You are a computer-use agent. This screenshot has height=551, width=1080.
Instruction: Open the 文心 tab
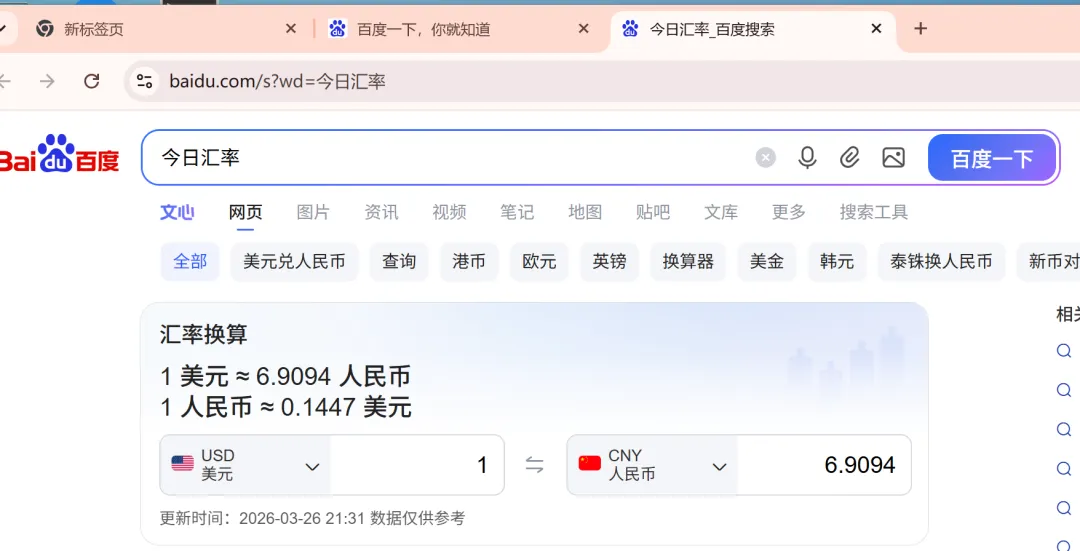[177, 212]
